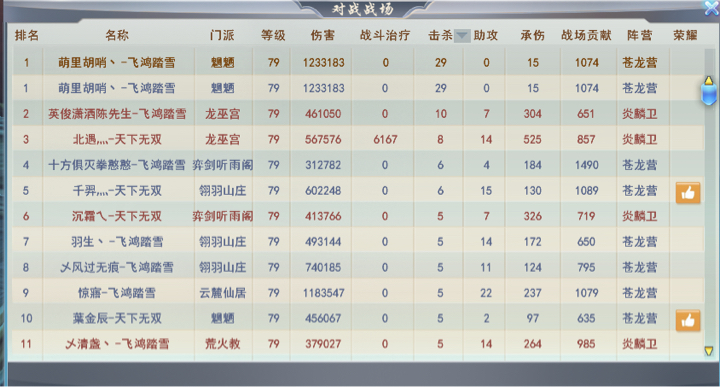Click 荣耀 column header

click(x=685, y=35)
